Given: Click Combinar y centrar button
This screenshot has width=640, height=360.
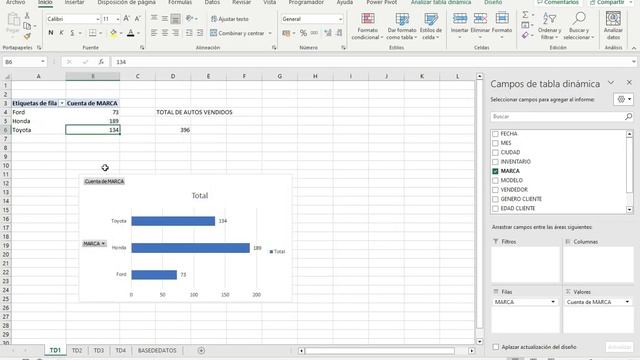Looking at the screenshot, I should [238, 33].
